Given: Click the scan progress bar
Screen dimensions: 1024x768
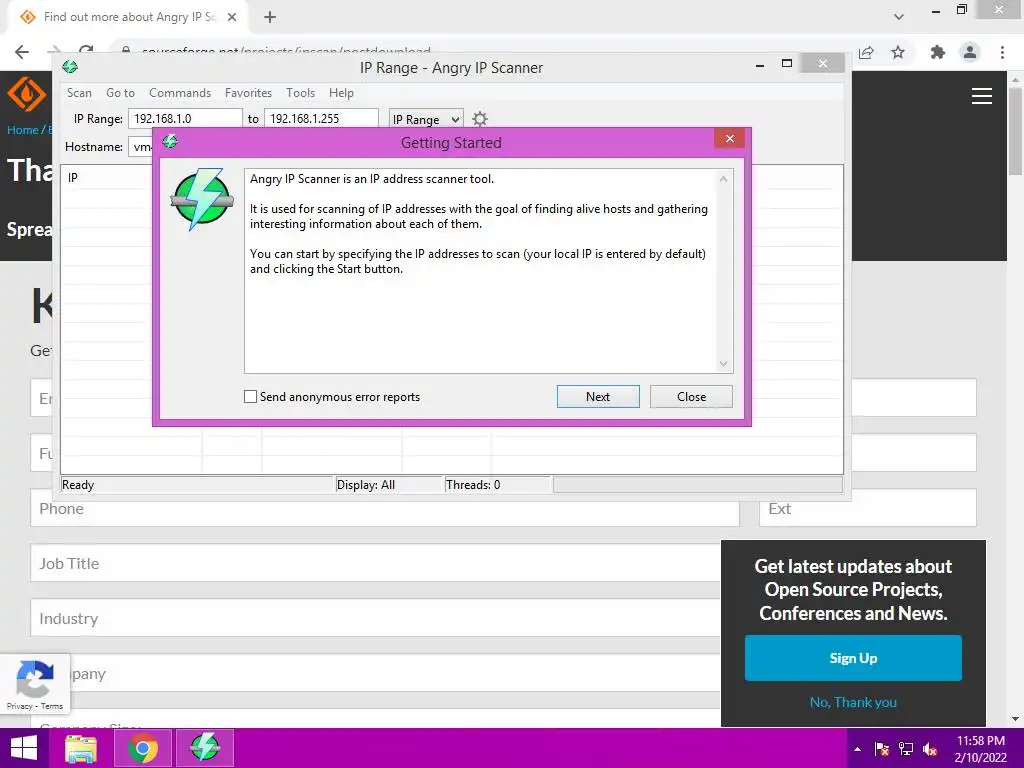Looking at the screenshot, I should coord(697,485).
